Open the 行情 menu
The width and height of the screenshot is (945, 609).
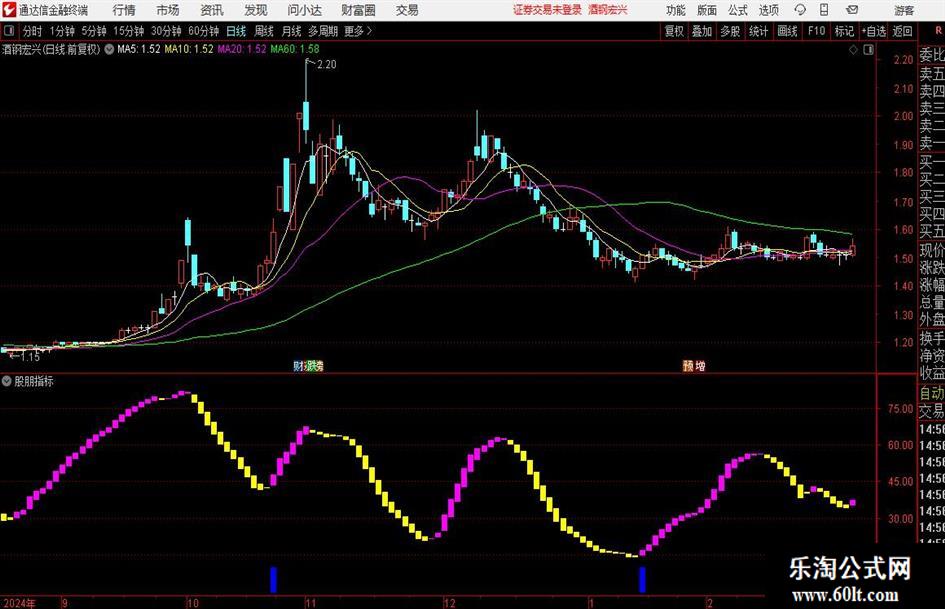pyautogui.click(x=124, y=10)
